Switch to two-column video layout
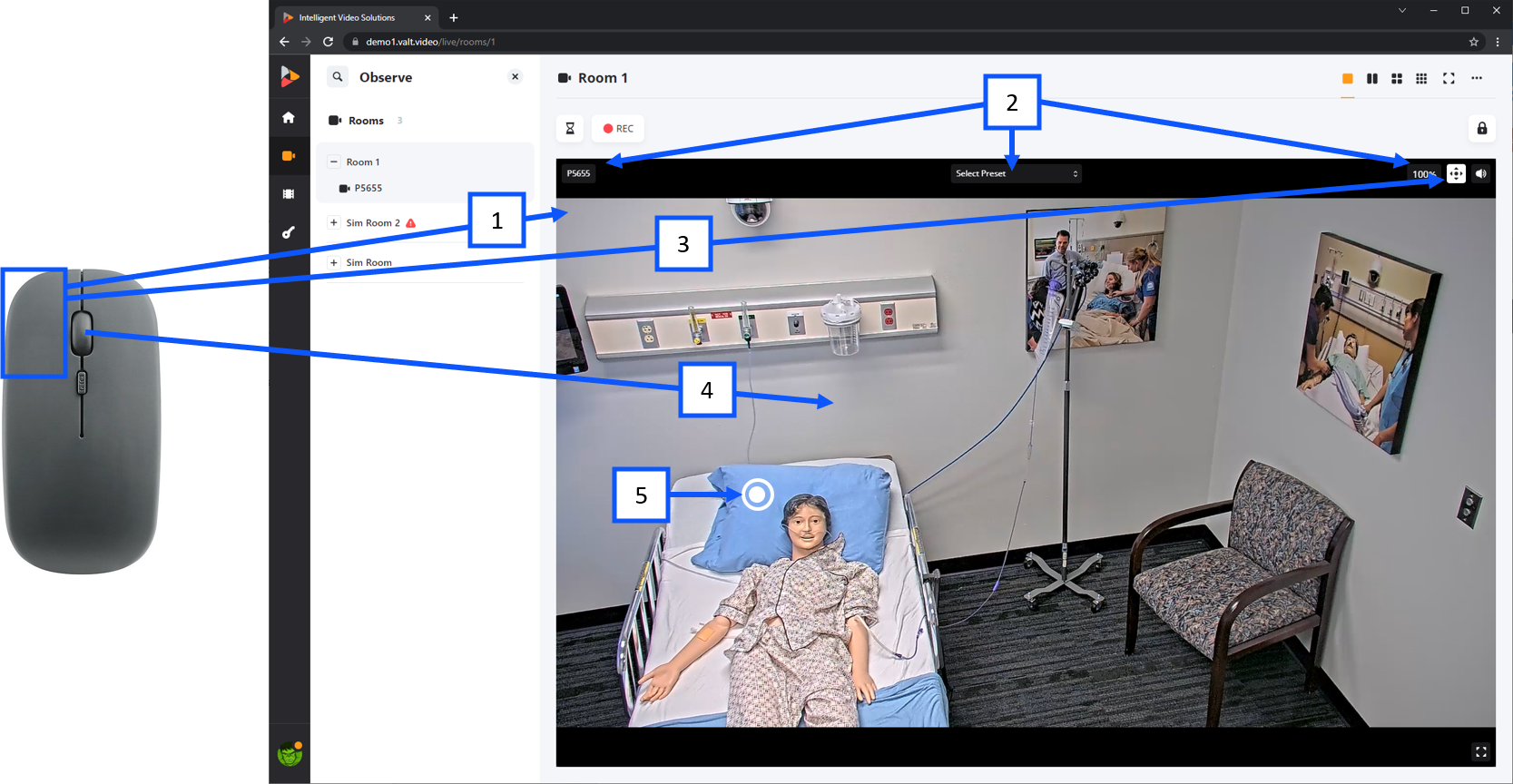The height and width of the screenshot is (784, 1513). pos(1372,79)
